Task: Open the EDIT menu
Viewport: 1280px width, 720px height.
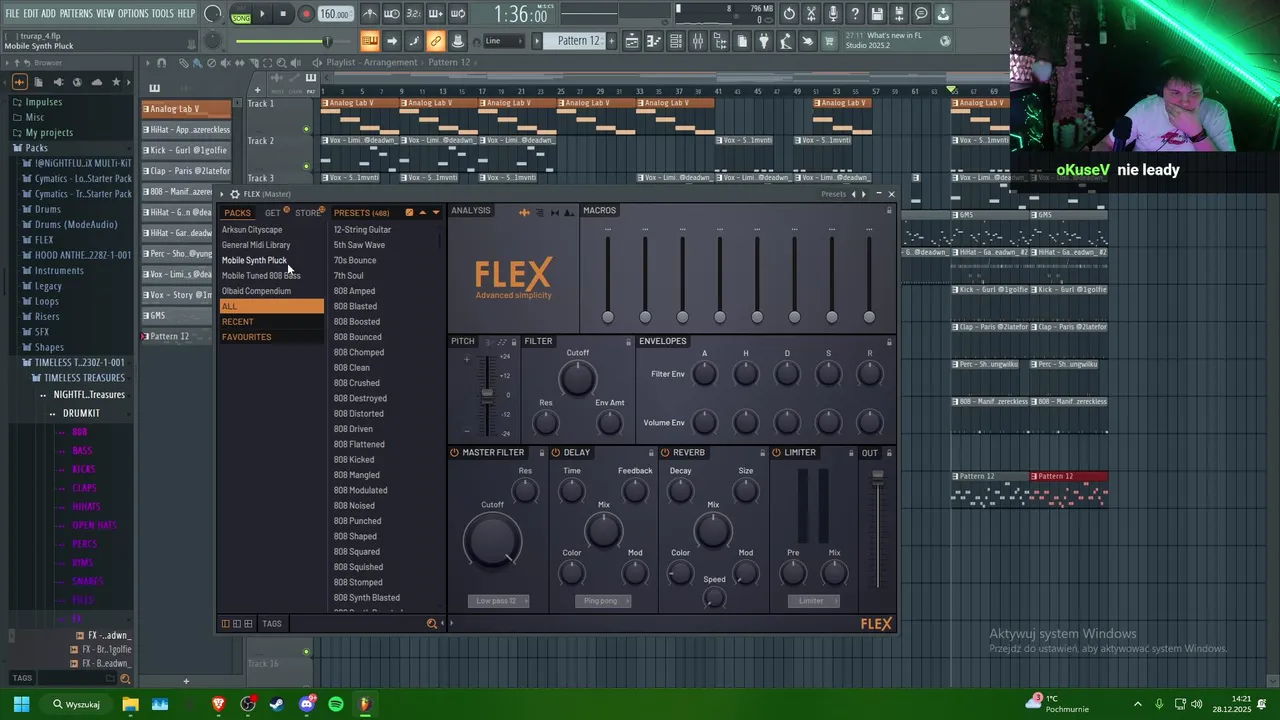Action: pyautogui.click(x=31, y=14)
